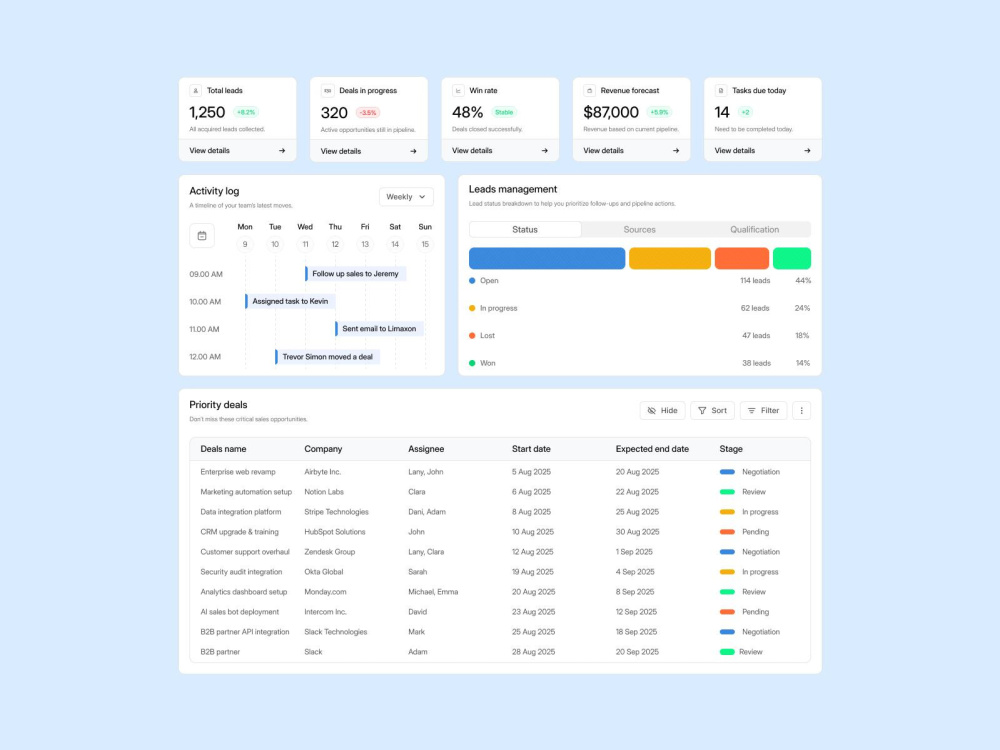The width and height of the screenshot is (1000, 750).
Task: Click the Open legend row in Leads management
Action: coord(640,281)
